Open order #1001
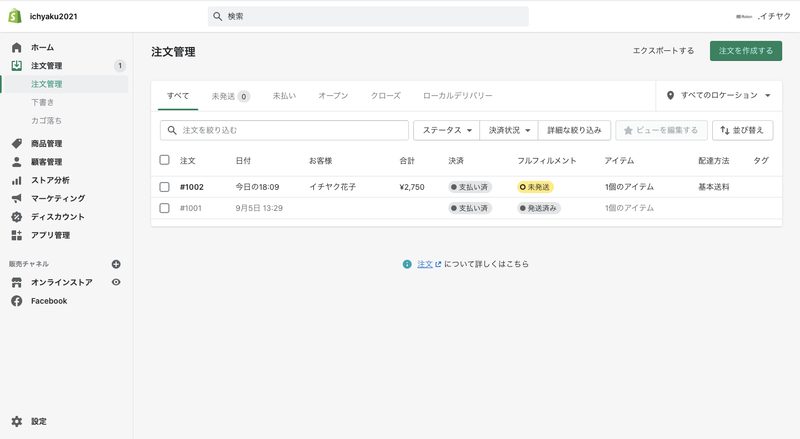Screen dimensions: 800x439 tap(191, 208)
